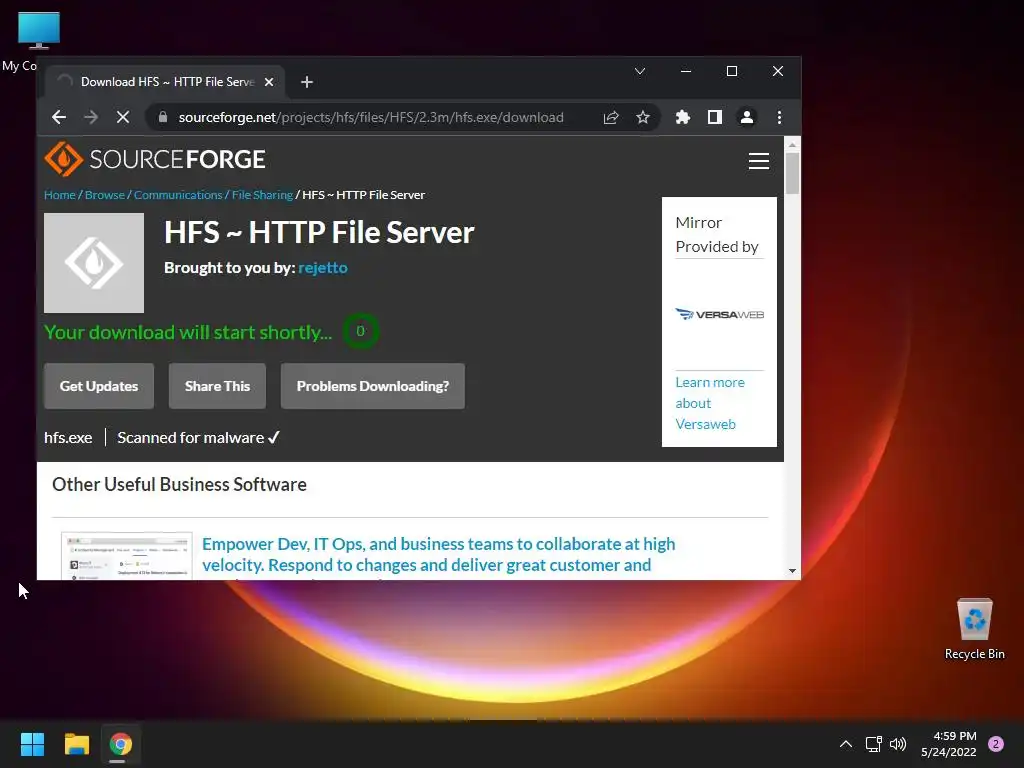Select the Download HFS browser tab
The image size is (1024, 768).
(163, 82)
